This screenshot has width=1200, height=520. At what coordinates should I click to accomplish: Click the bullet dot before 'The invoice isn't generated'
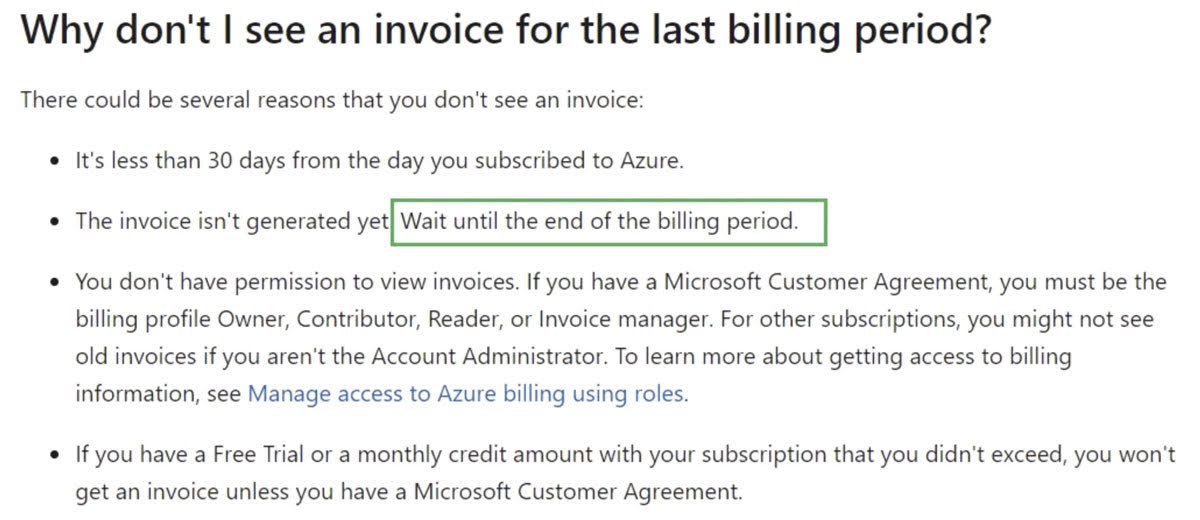[x=55, y=222]
